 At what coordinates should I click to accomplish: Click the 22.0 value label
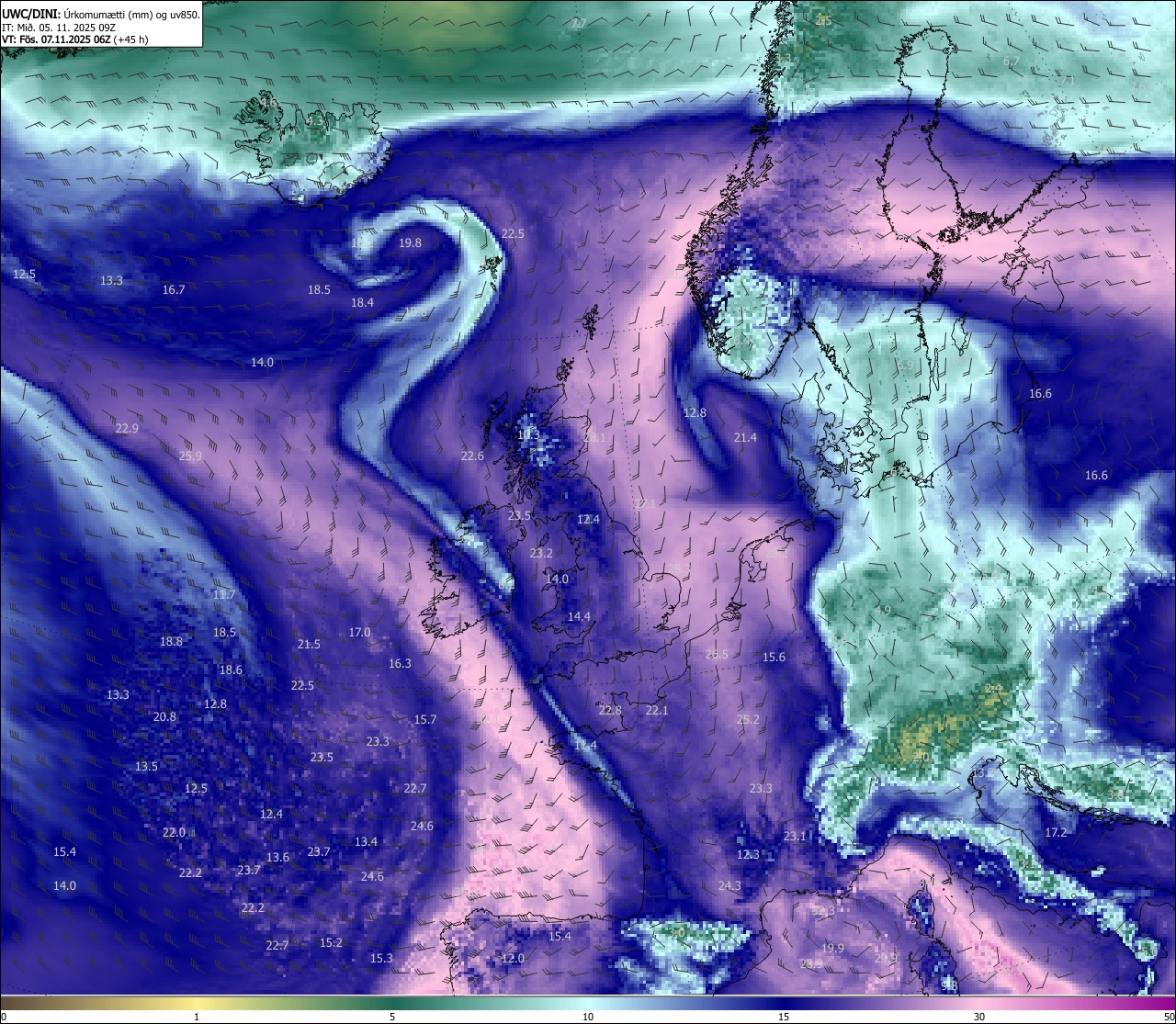pyautogui.click(x=174, y=833)
